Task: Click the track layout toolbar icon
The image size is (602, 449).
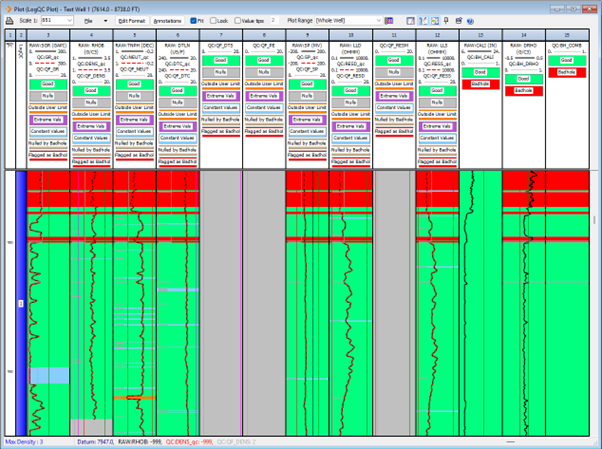Action: point(435,21)
